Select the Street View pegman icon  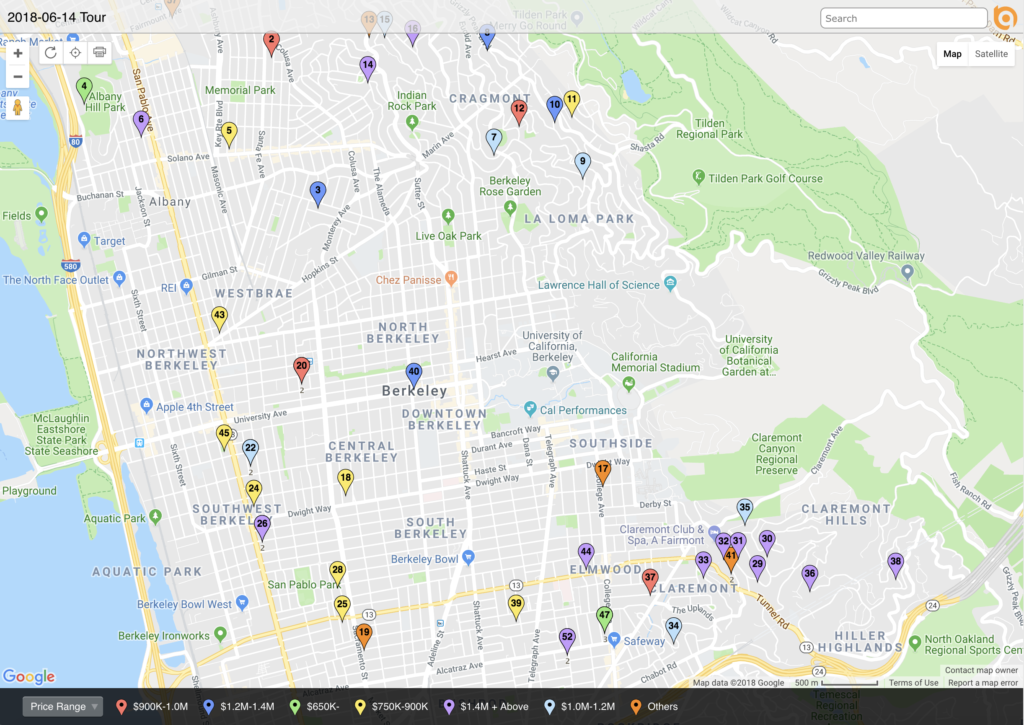18,108
